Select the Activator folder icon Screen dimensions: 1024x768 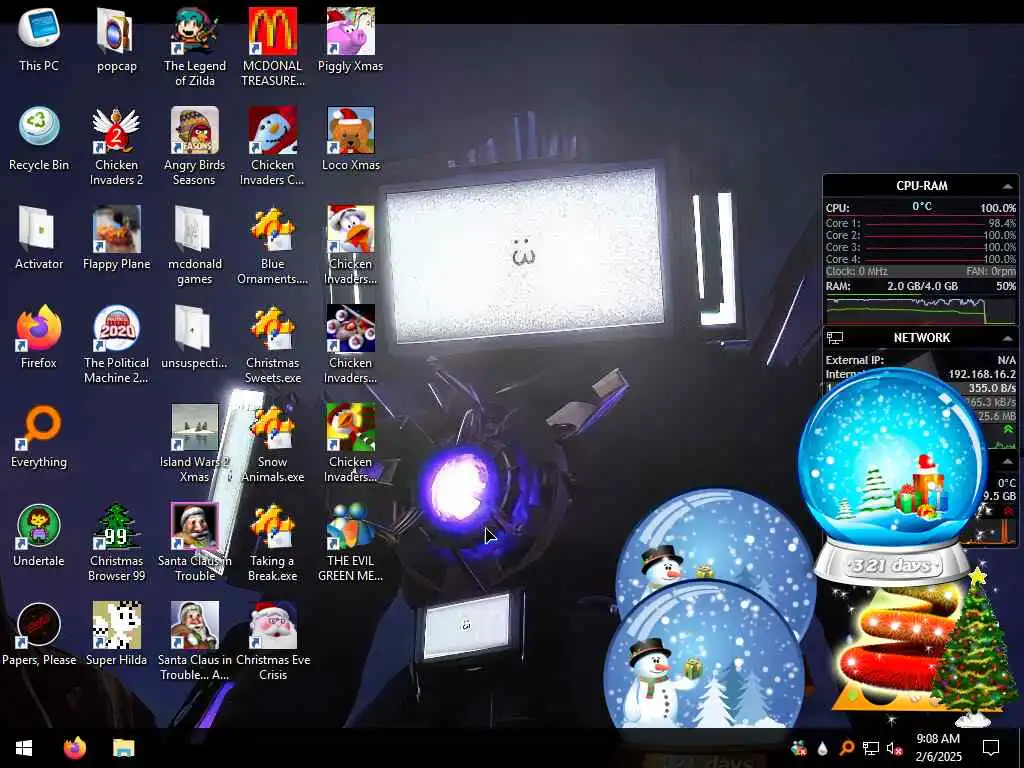(39, 238)
